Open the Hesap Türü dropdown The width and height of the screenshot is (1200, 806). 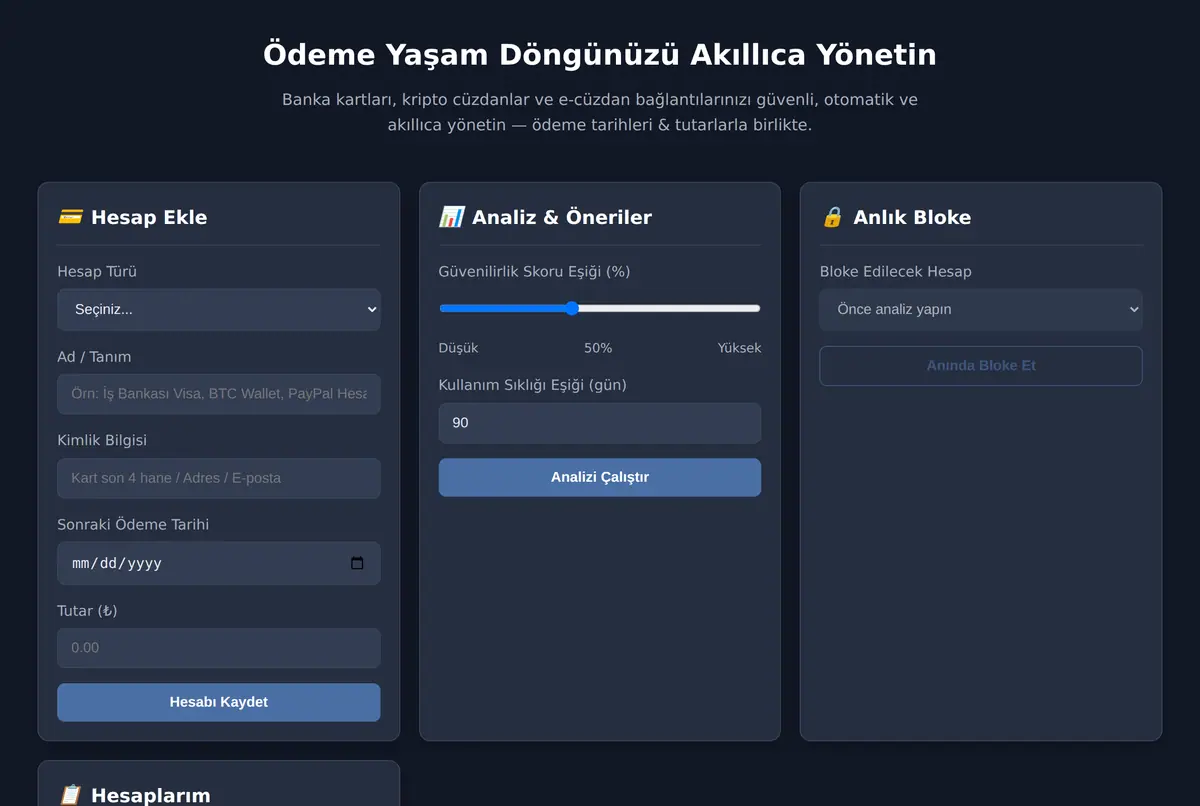click(218, 309)
